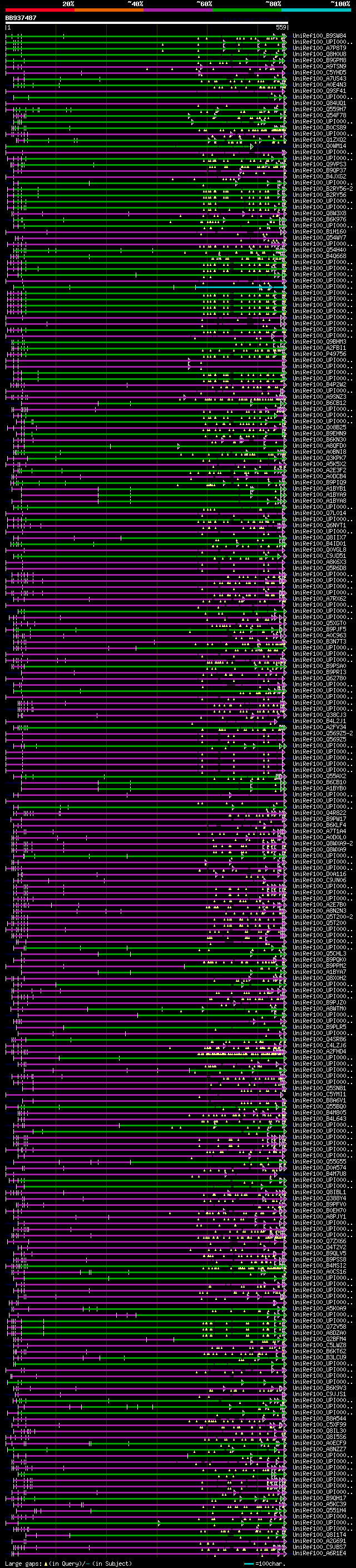Open isoform hit UniRef100_B2RY56-2
Image resolution: width=356 pixels, height=1568 pixels.
pyautogui.click(x=323, y=189)
